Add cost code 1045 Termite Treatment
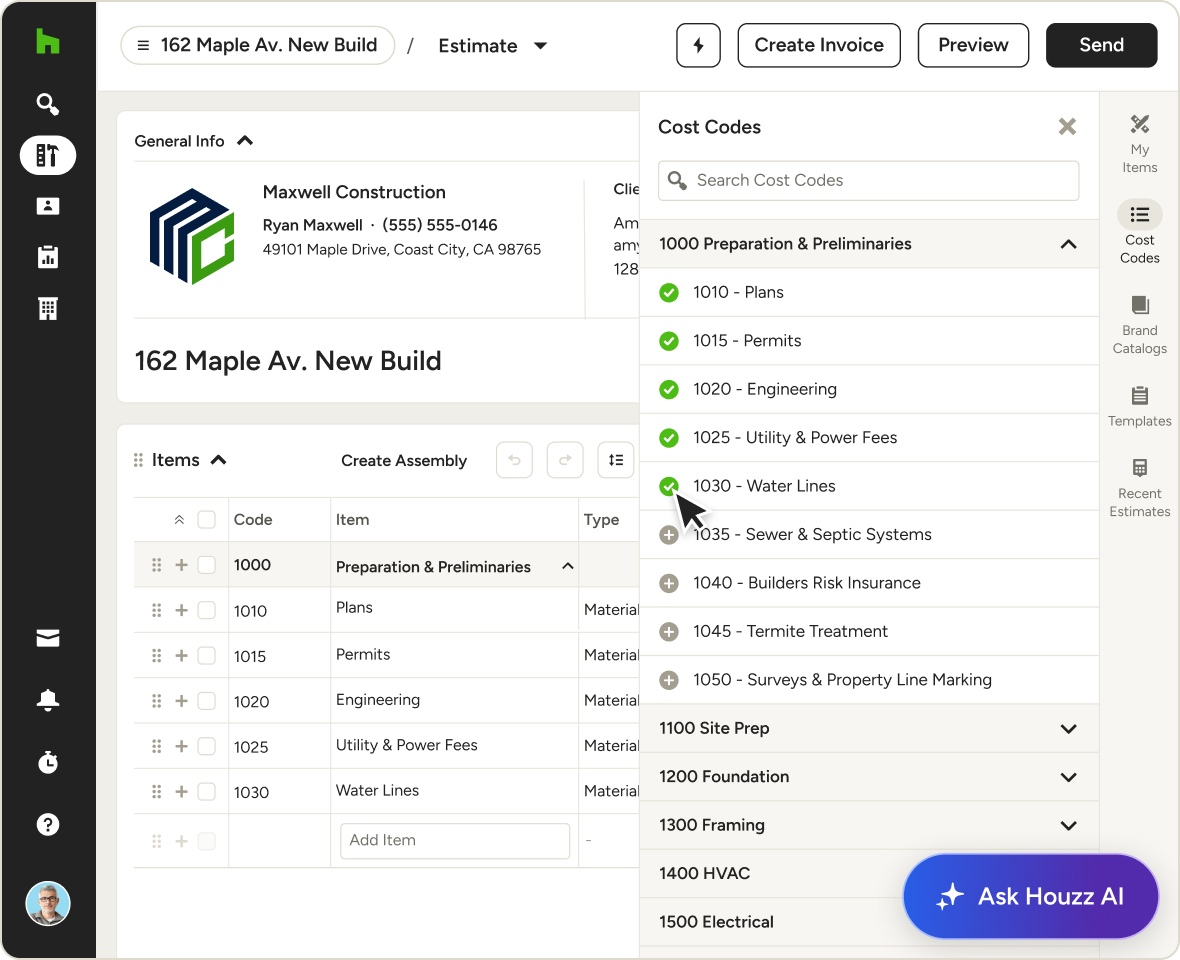Screen dimensions: 1180x960 [669, 631]
